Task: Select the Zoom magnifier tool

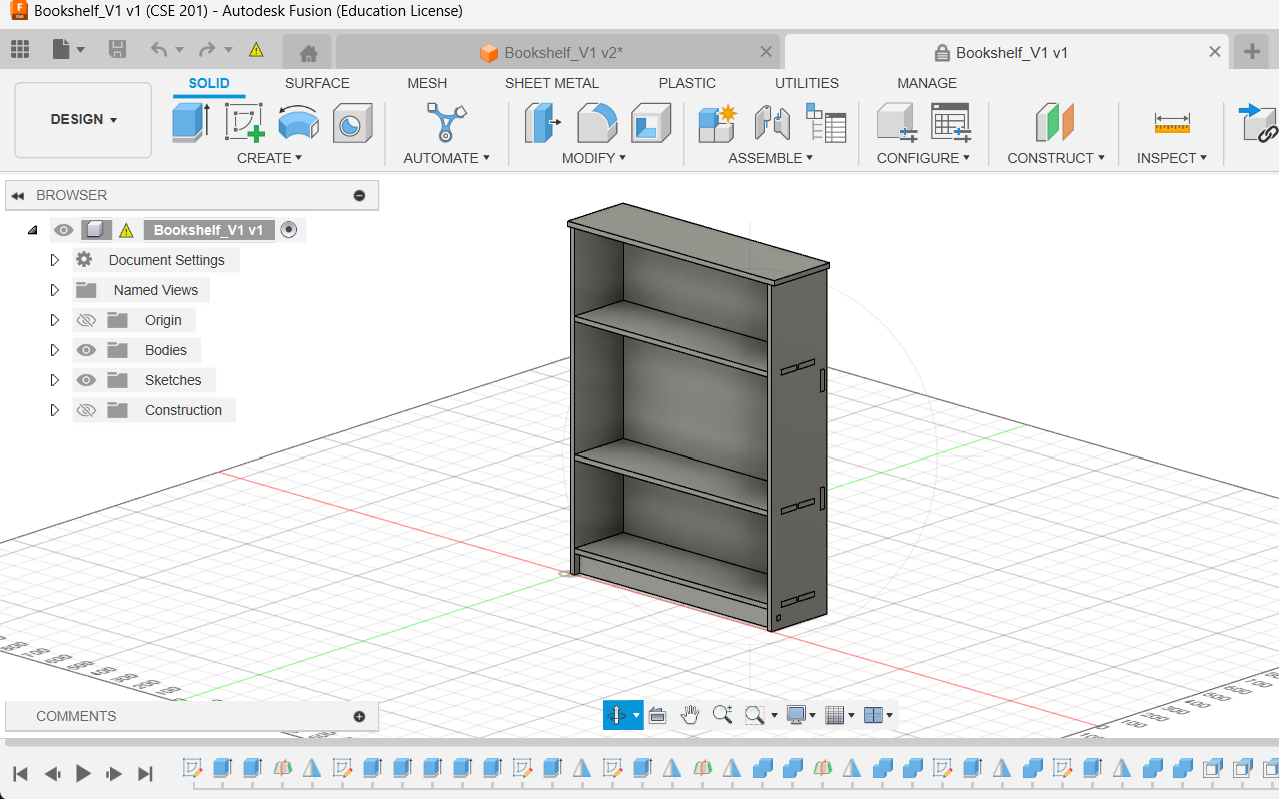Action: tap(722, 715)
